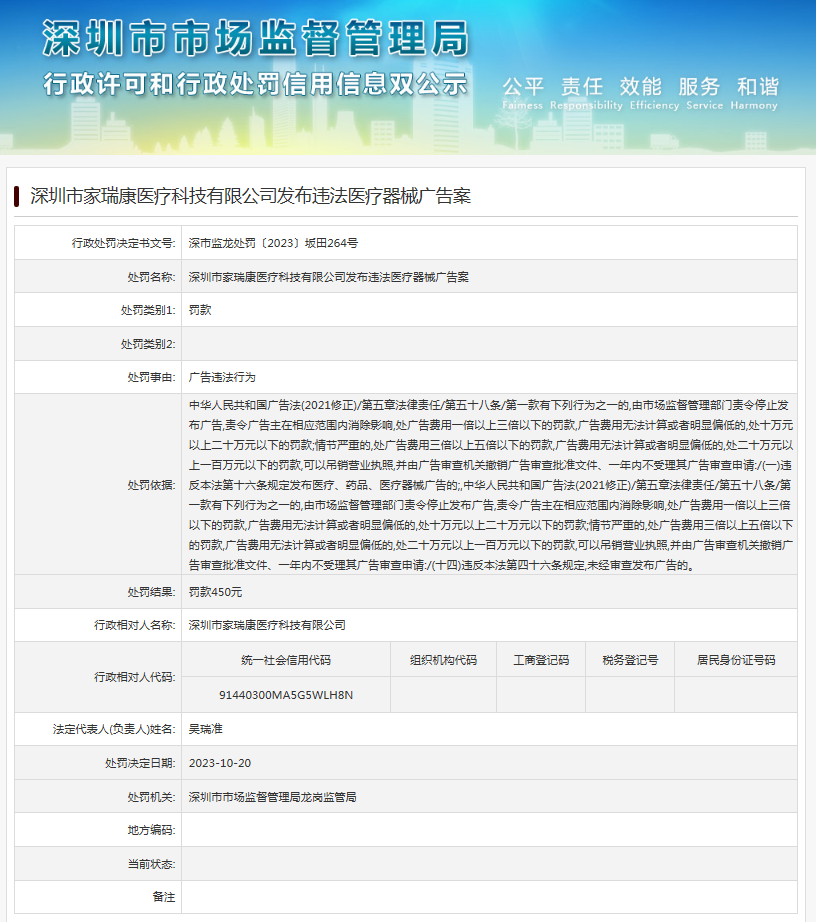Viewport: 816px width, 922px height.
Task: Click the 备注 label
Action: point(163,897)
